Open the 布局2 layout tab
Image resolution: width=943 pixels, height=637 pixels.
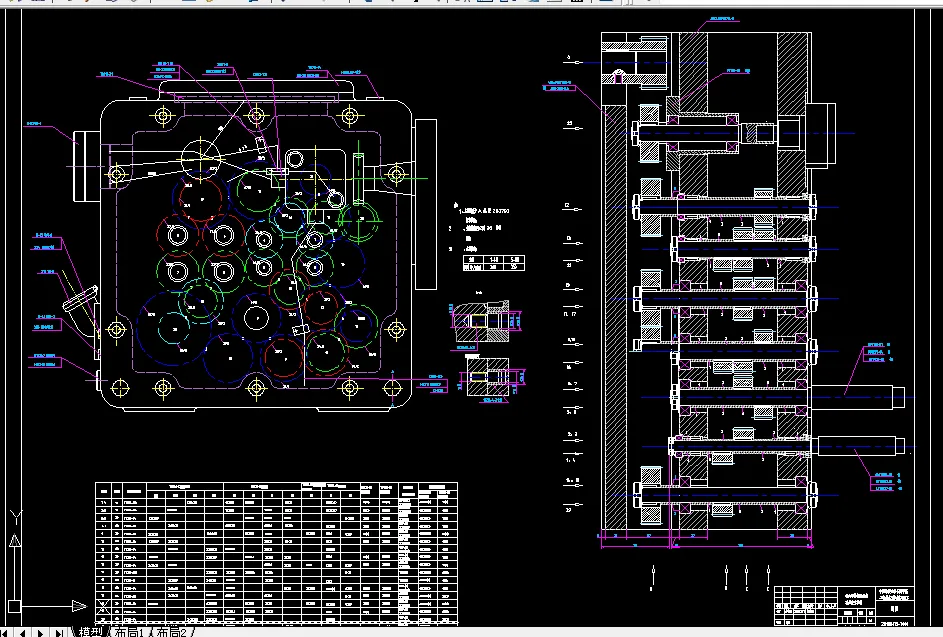tap(171, 632)
